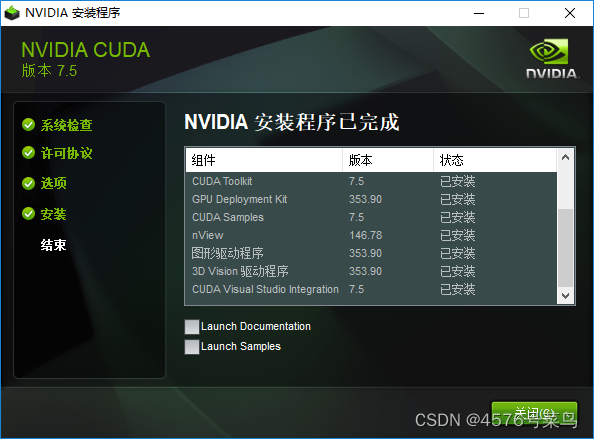
Task: Select the 许可协议 step
Action: click(x=66, y=153)
